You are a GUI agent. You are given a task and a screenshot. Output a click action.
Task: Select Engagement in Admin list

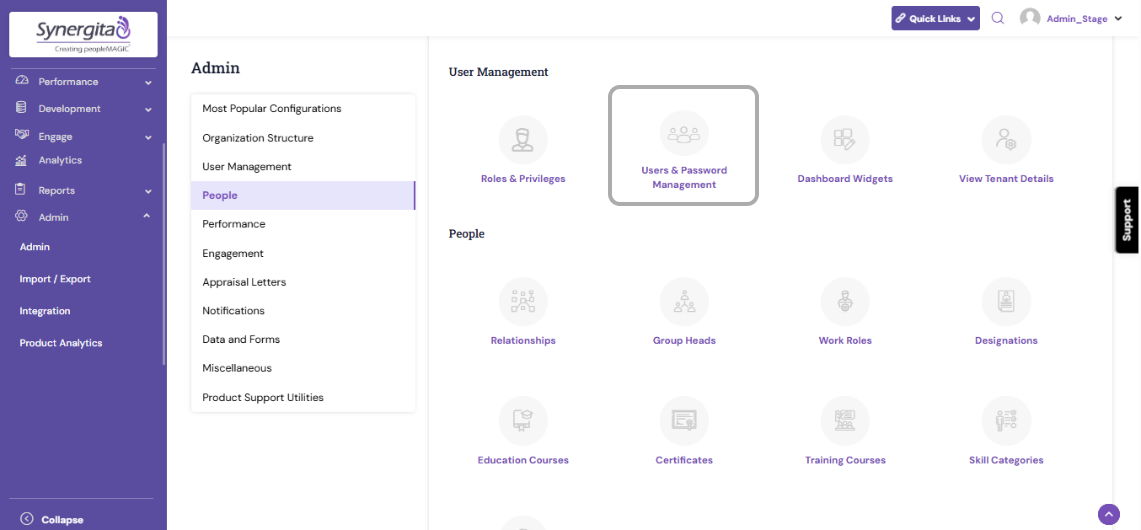coord(303,253)
